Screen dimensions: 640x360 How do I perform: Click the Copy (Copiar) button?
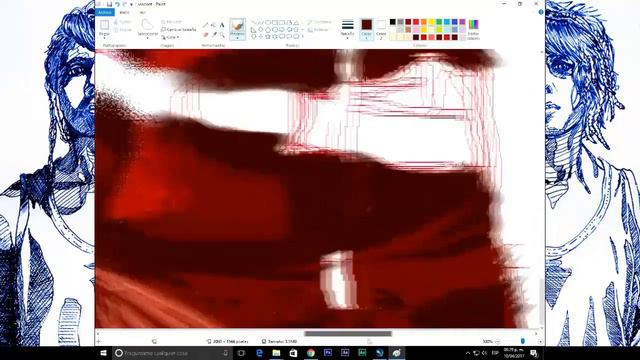coord(123,30)
